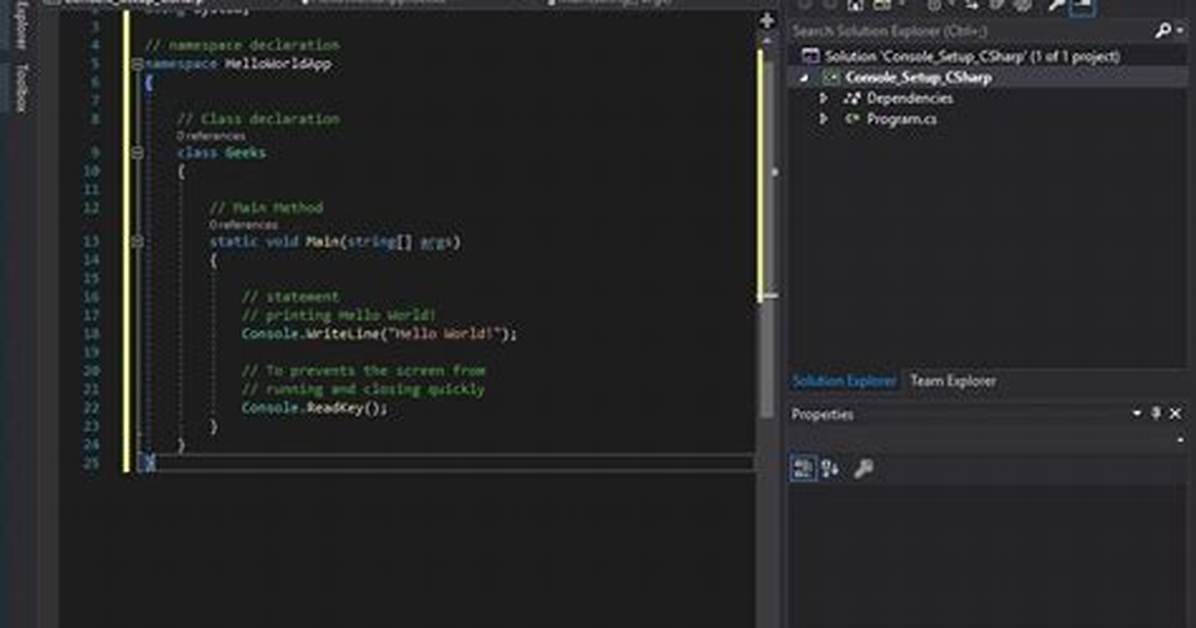Click '// running and closing quickly' comment
The height and width of the screenshot is (628, 1196).
363,389
